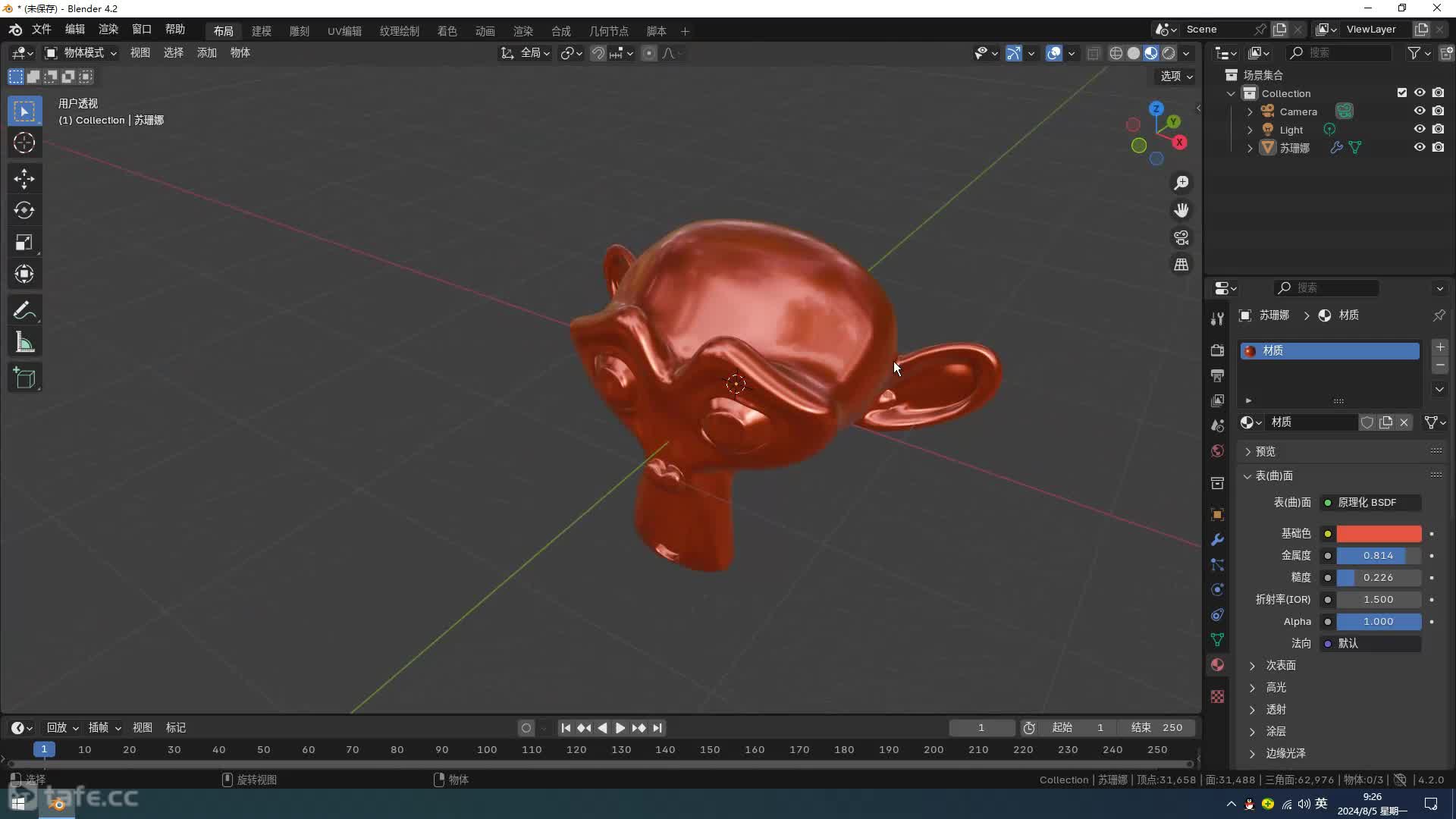Open the 窗口 menu

tap(141, 29)
